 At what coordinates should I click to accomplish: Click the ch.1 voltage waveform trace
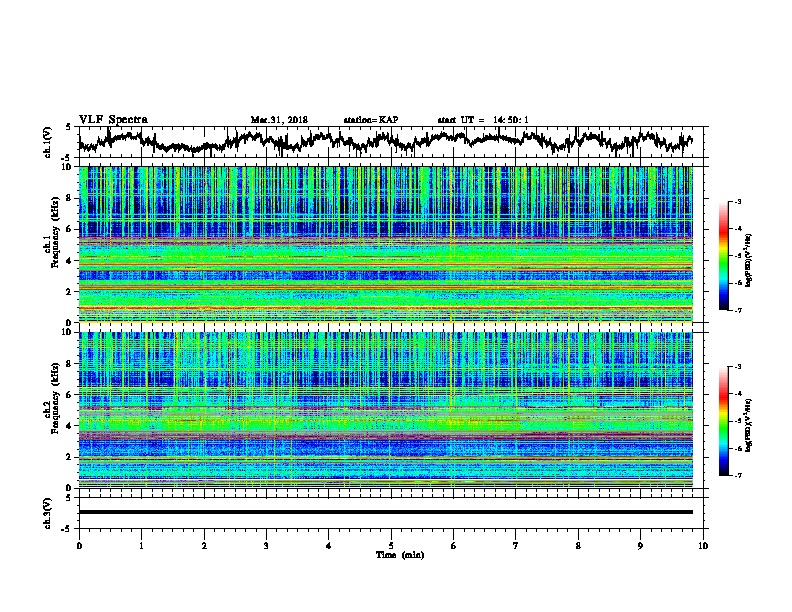coord(385,141)
